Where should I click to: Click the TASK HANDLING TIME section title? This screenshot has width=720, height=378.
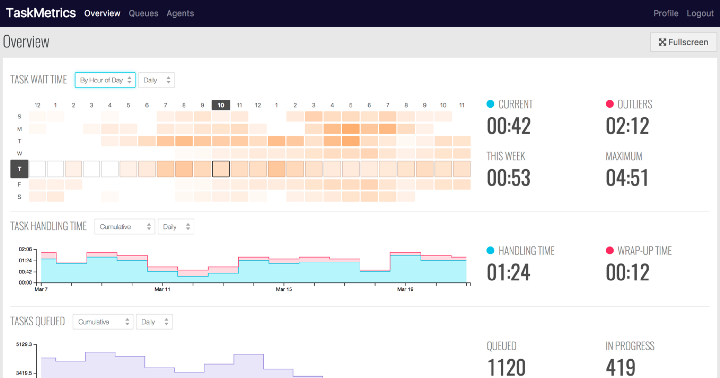coord(48,226)
